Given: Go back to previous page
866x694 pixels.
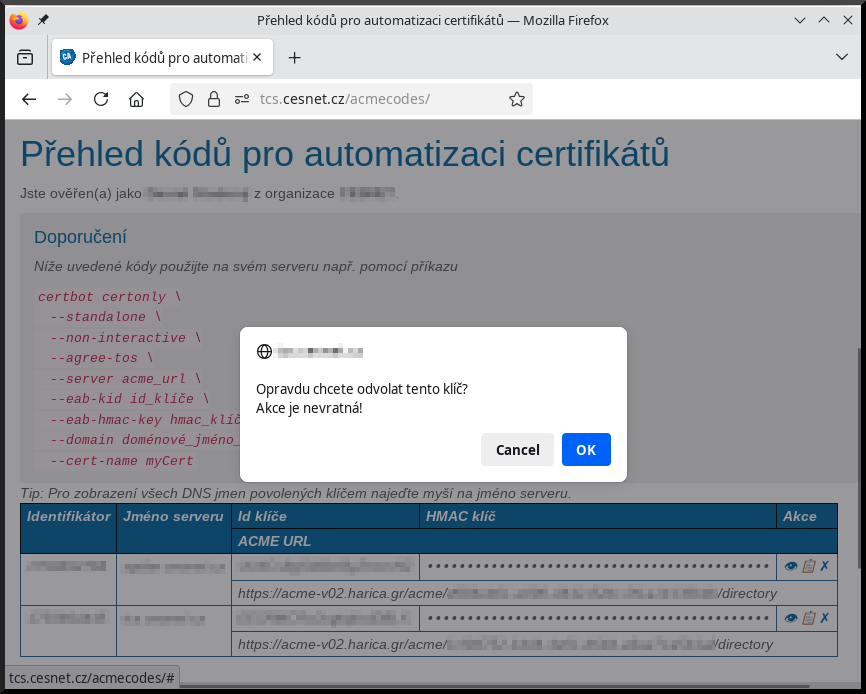Looking at the screenshot, I should [x=29, y=99].
